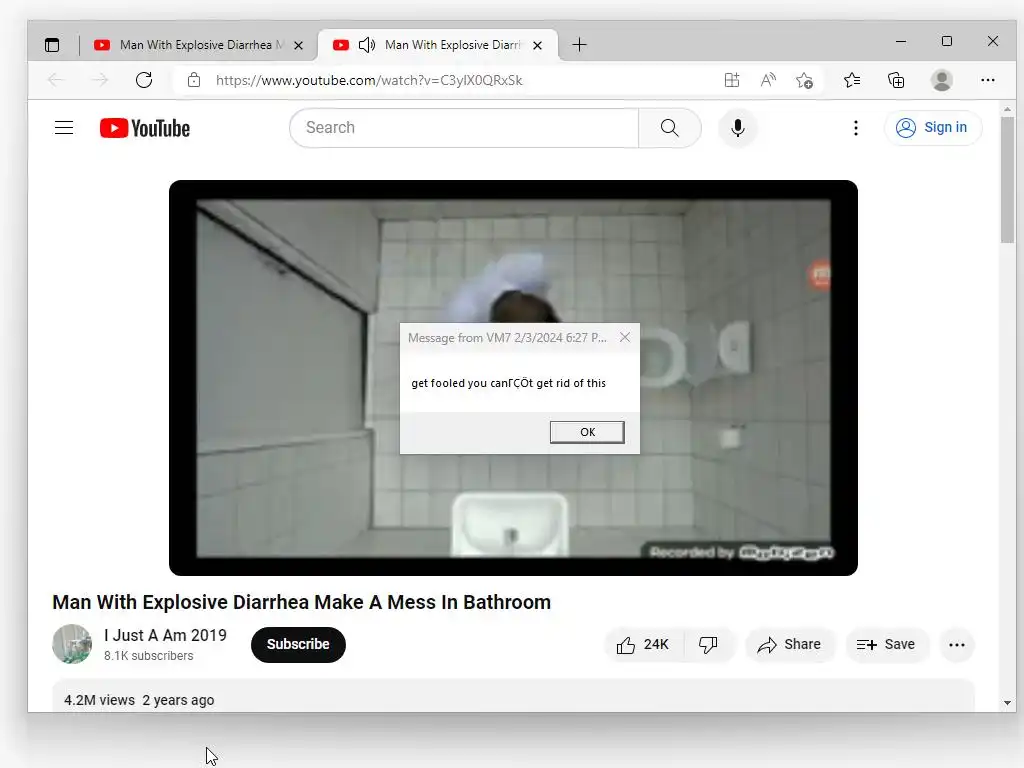
Task: Click the scrollbar down arrow
Action: (1007, 703)
